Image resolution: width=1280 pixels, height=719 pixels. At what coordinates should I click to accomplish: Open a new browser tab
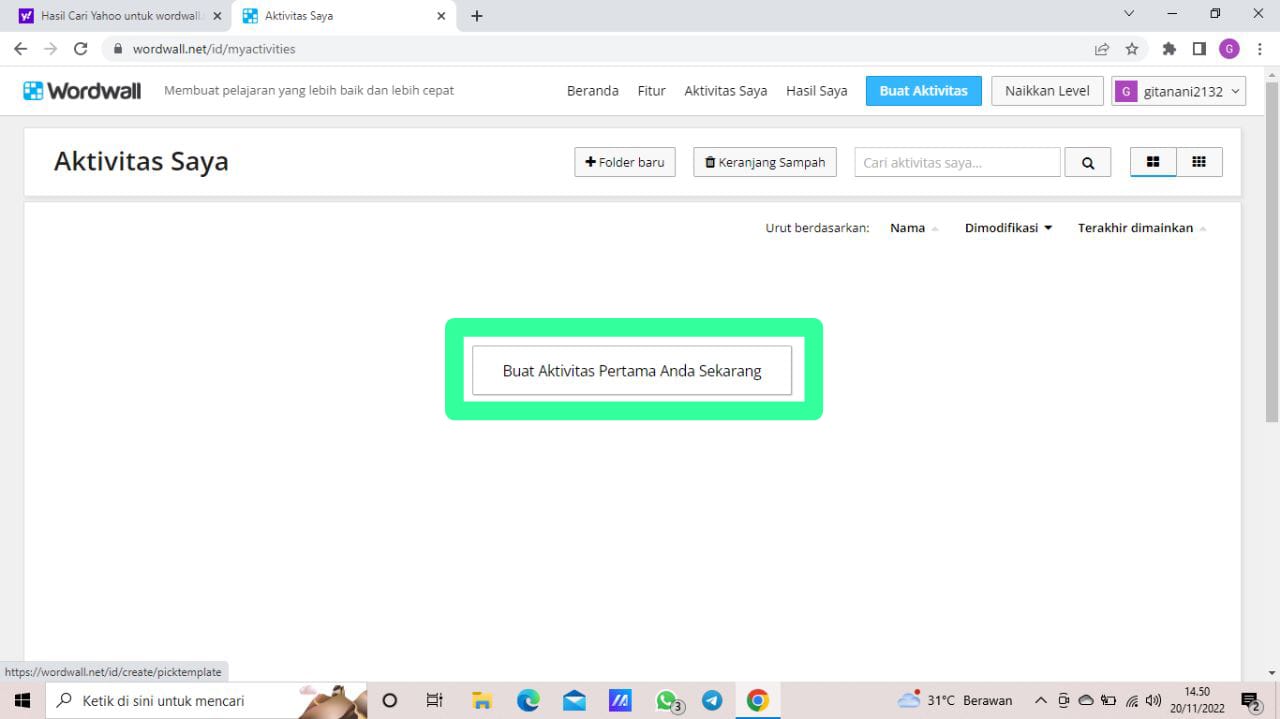tap(477, 16)
